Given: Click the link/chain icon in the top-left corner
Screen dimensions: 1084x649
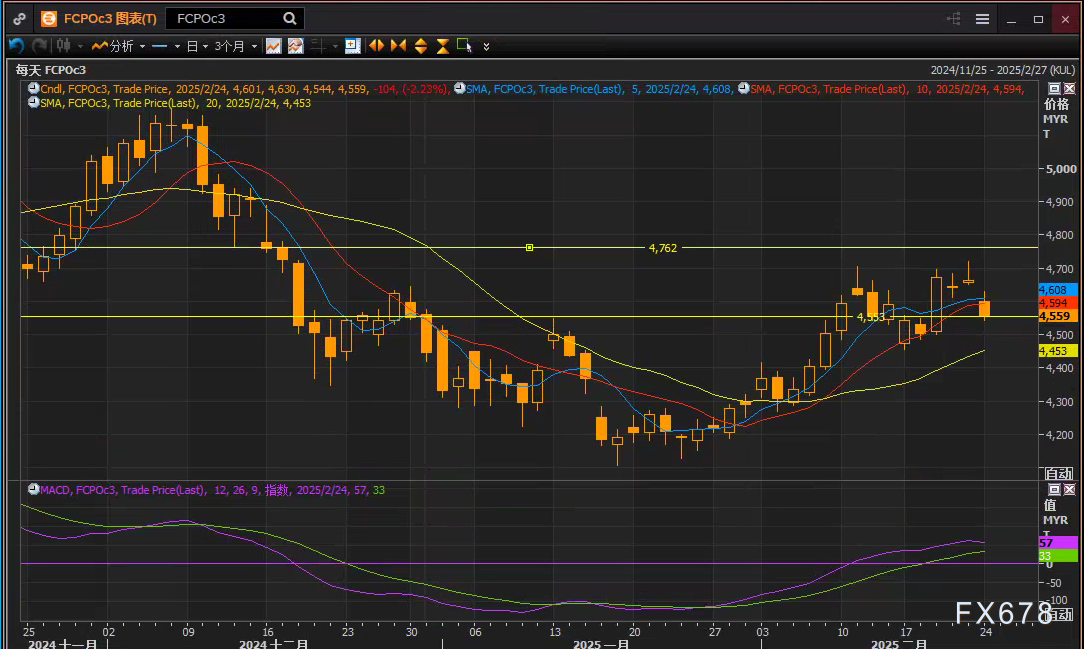Looking at the screenshot, I should click(x=18, y=18).
